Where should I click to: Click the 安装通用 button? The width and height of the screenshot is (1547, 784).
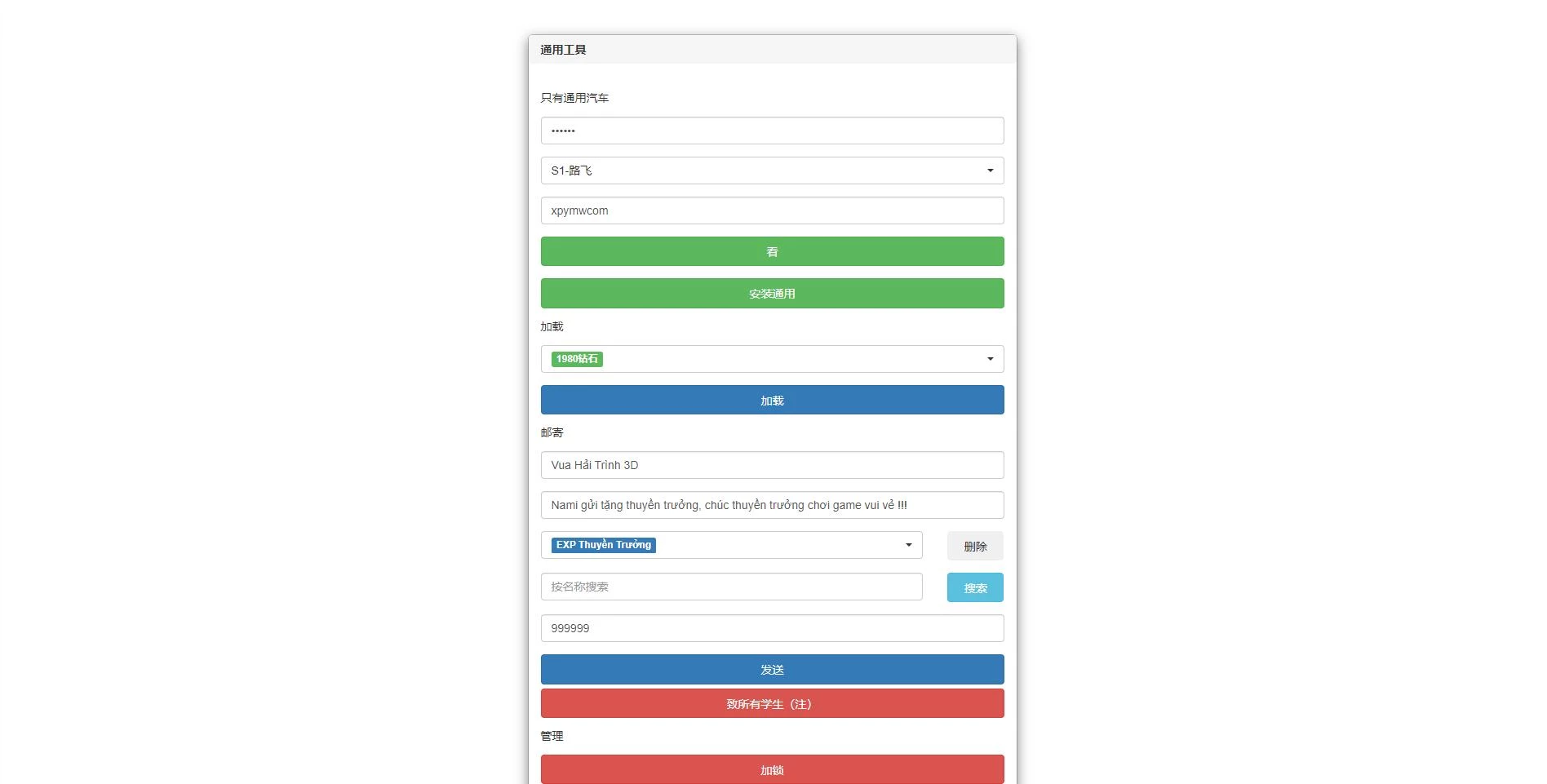[x=771, y=294]
